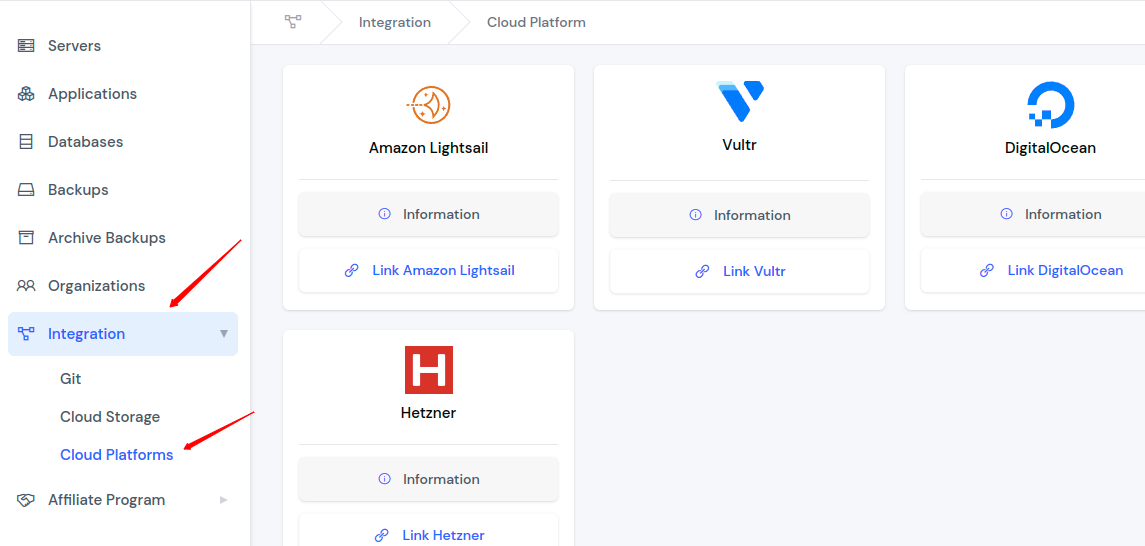This screenshot has width=1145, height=546.
Task: Click the DigitalOcean card title
Action: tap(1050, 148)
